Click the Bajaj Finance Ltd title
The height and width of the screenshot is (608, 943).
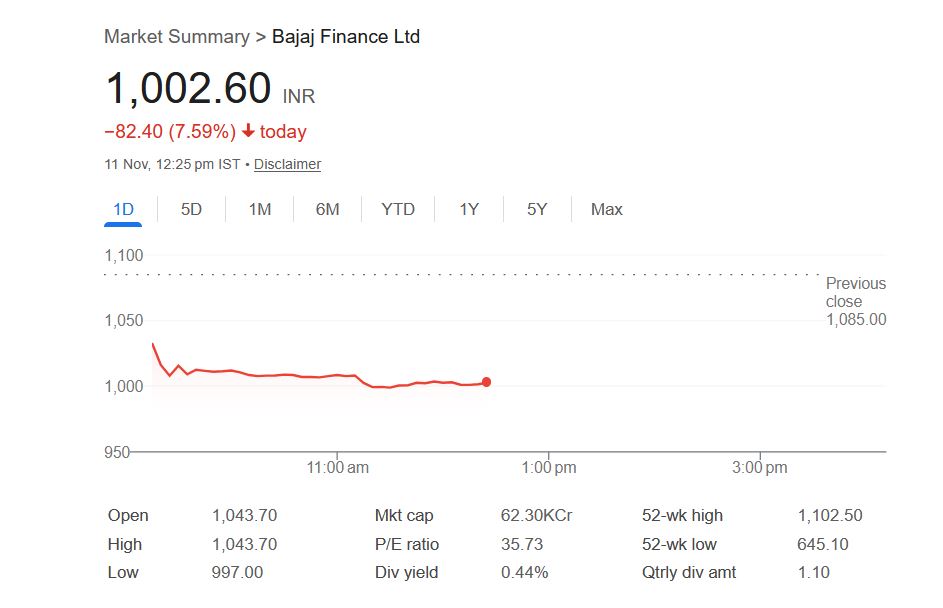(x=346, y=37)
